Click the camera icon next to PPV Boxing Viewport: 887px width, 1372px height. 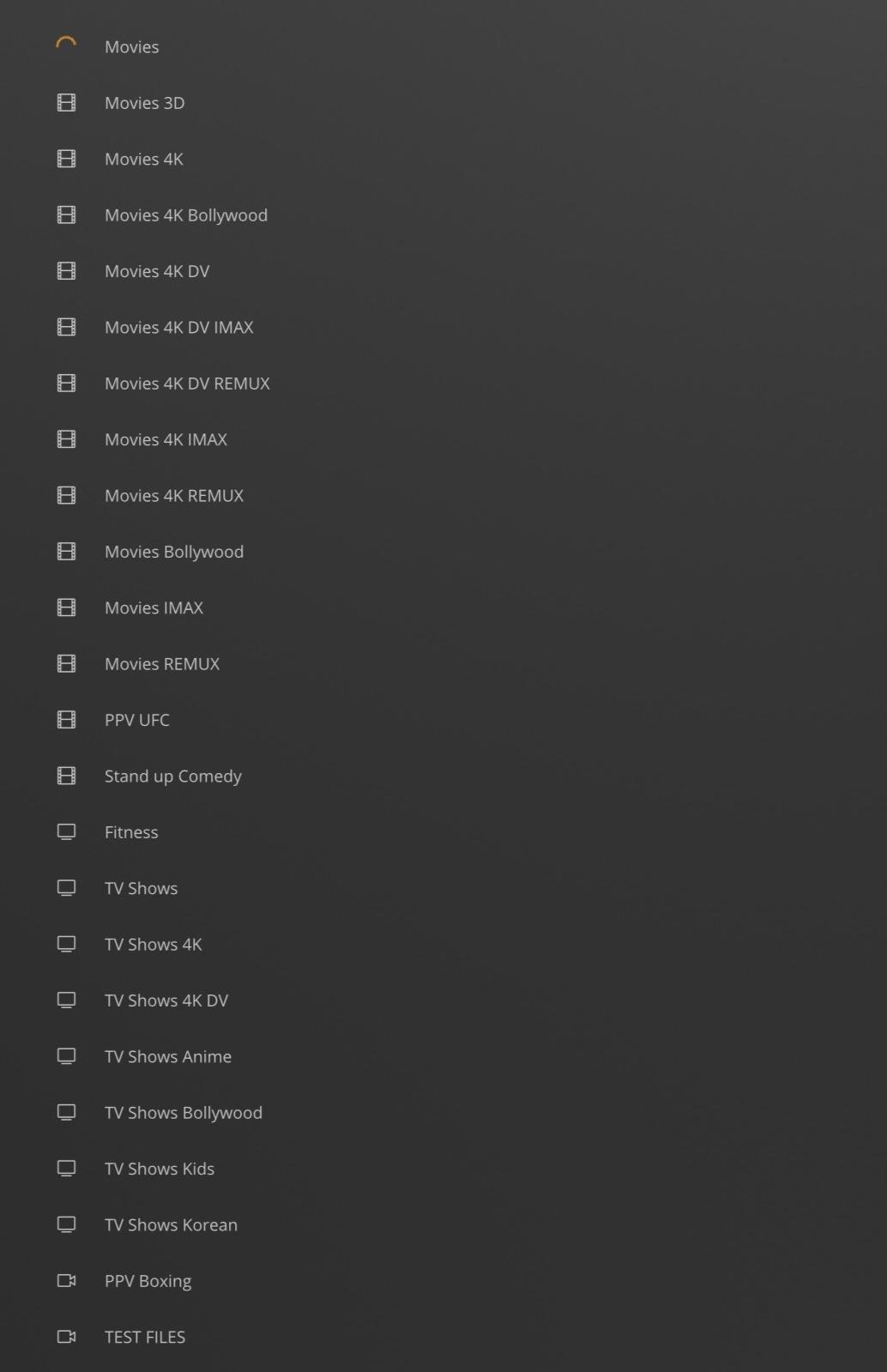[66, 1280]
